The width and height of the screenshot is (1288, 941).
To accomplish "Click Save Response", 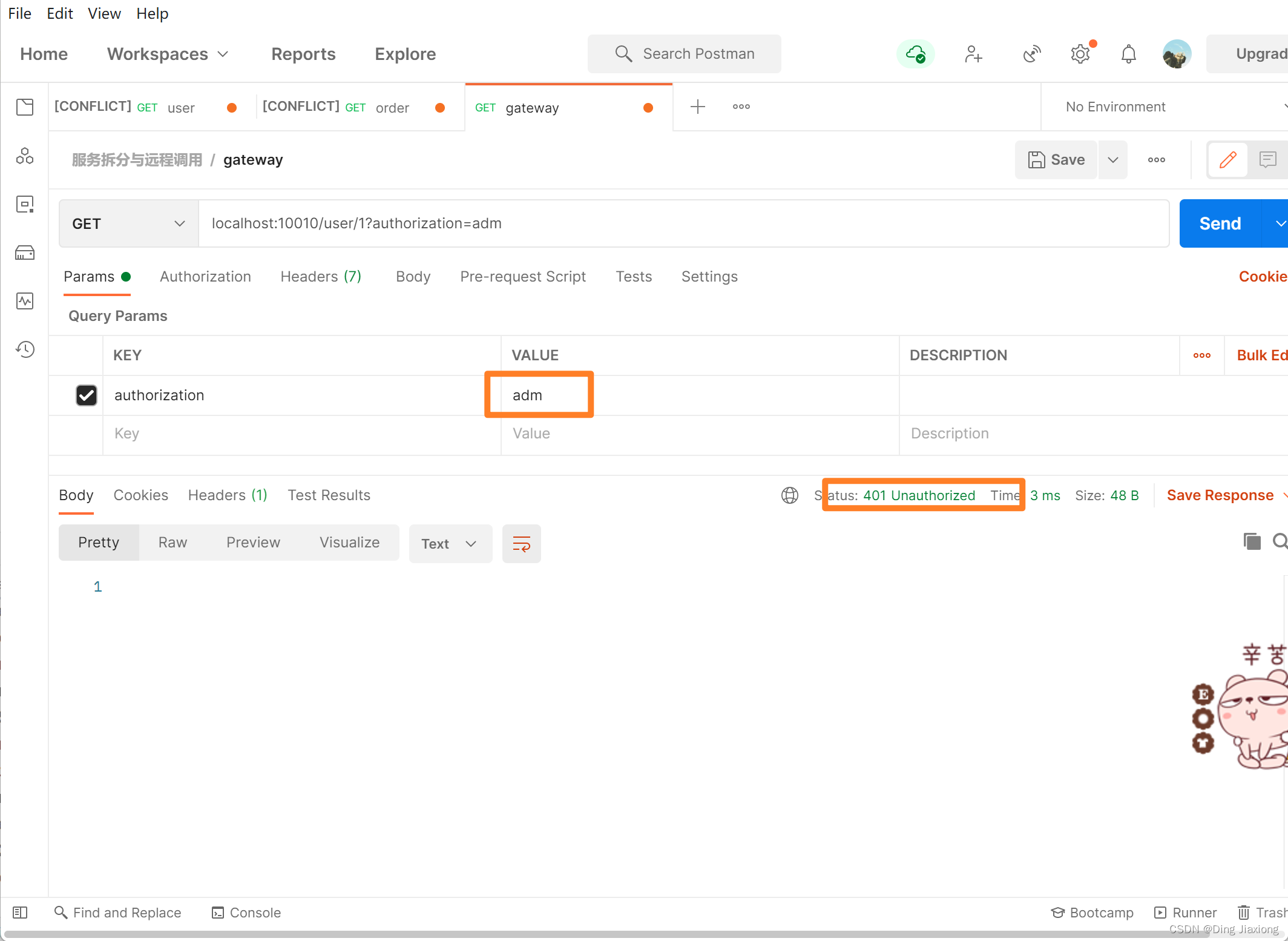I will click(x=1220, y=495).
